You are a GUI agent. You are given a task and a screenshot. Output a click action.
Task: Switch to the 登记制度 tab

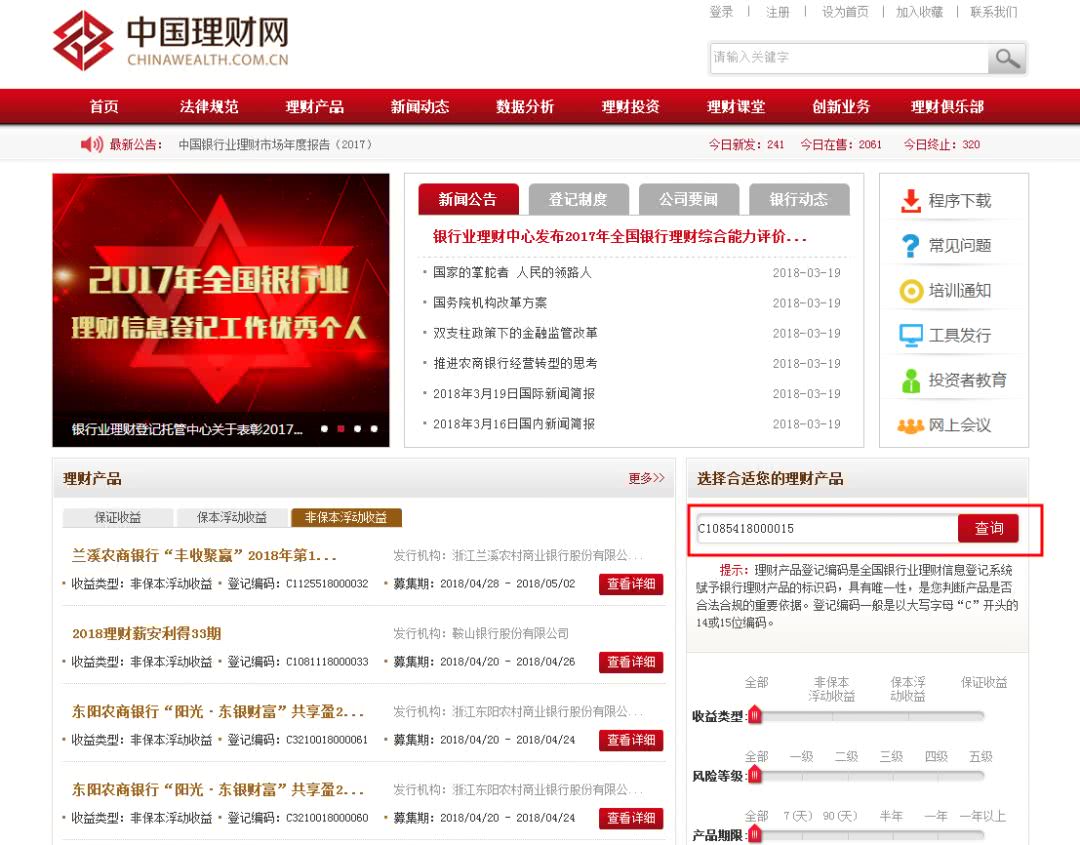[579, 200]
